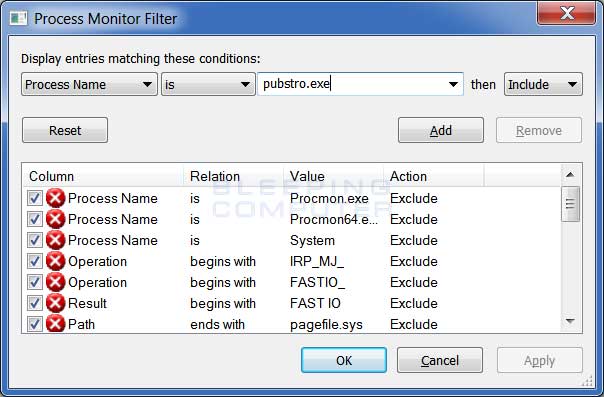The width and height of the screenshot is (604, 397).
Task: Click the Add button
Action: point(441,130)
